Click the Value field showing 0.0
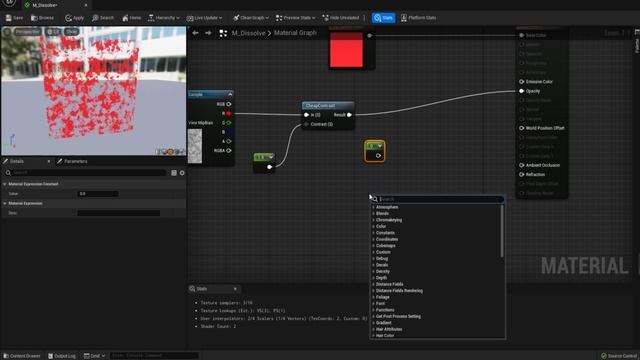Screen dimensions: 640x360 click(x=98, y=194)
